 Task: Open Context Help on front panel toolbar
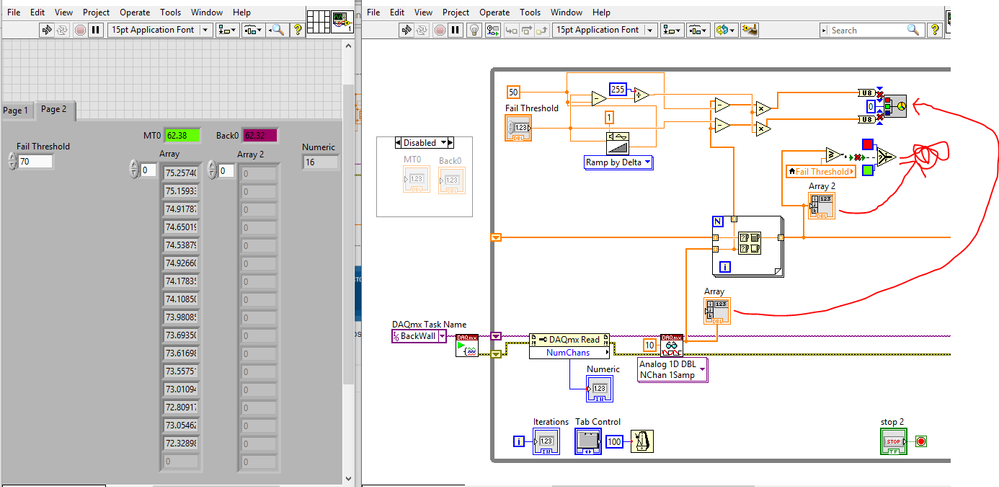[x=298, y=30]
